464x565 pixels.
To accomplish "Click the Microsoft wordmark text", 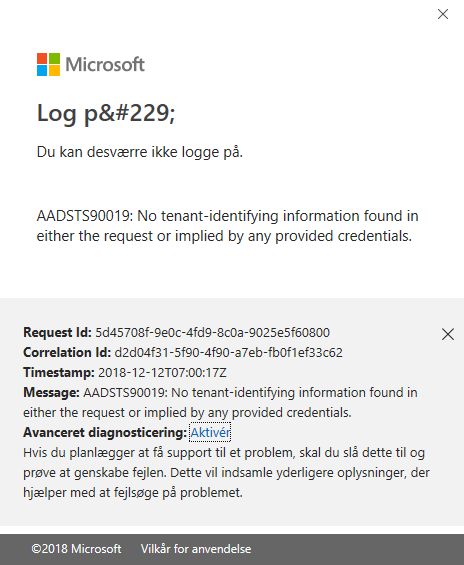I will [x=105, y=64].
